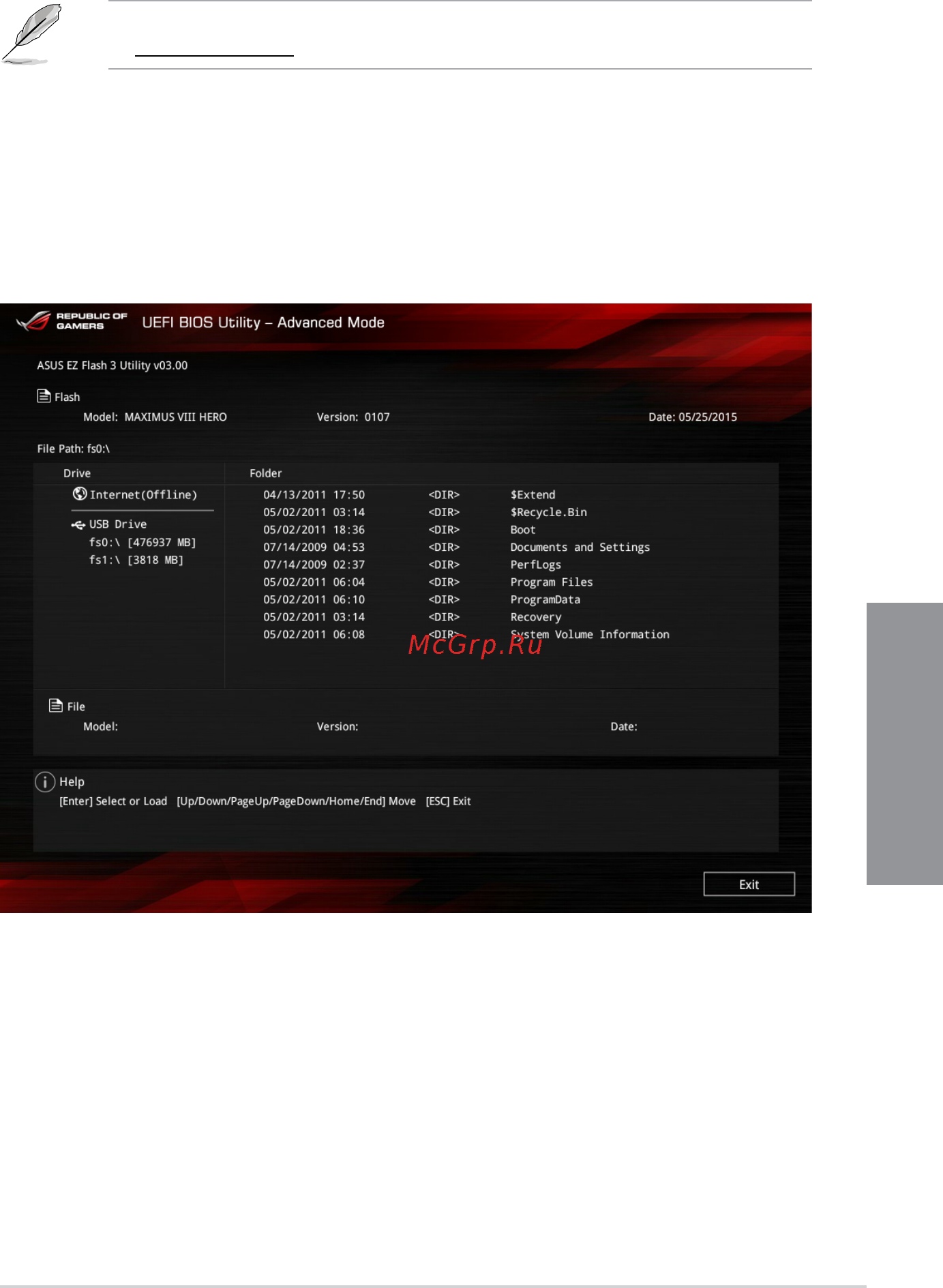
Task: Click the Drive column header
Action: [77, 473]
